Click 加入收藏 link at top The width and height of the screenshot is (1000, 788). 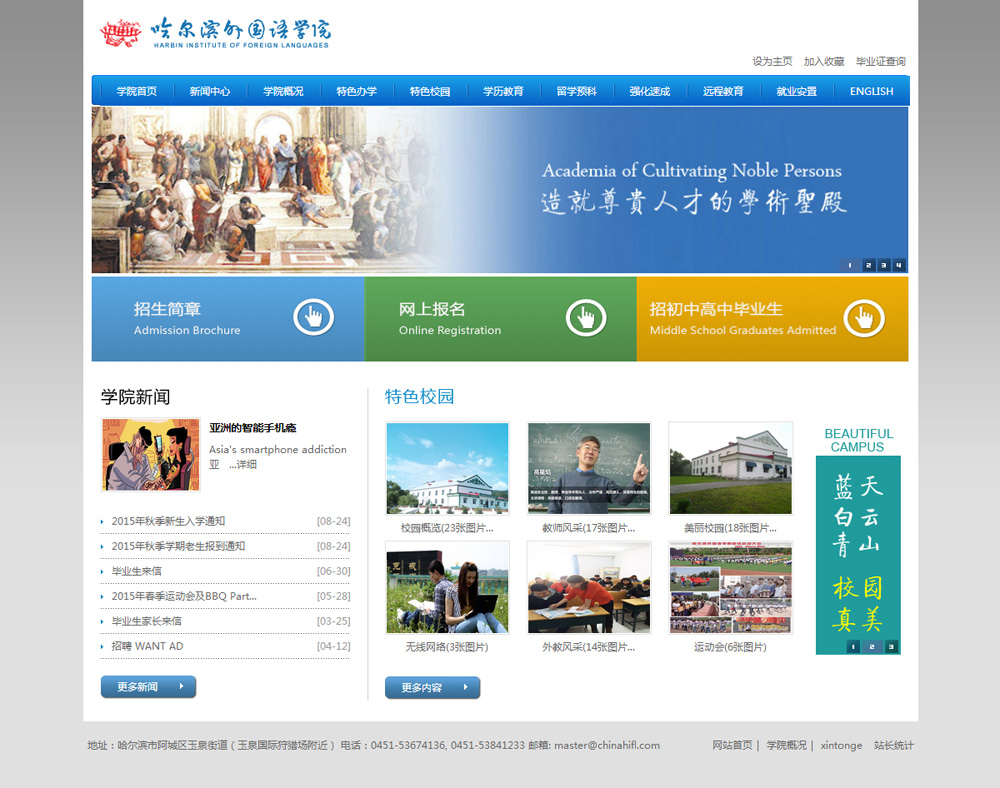point(824,61)
